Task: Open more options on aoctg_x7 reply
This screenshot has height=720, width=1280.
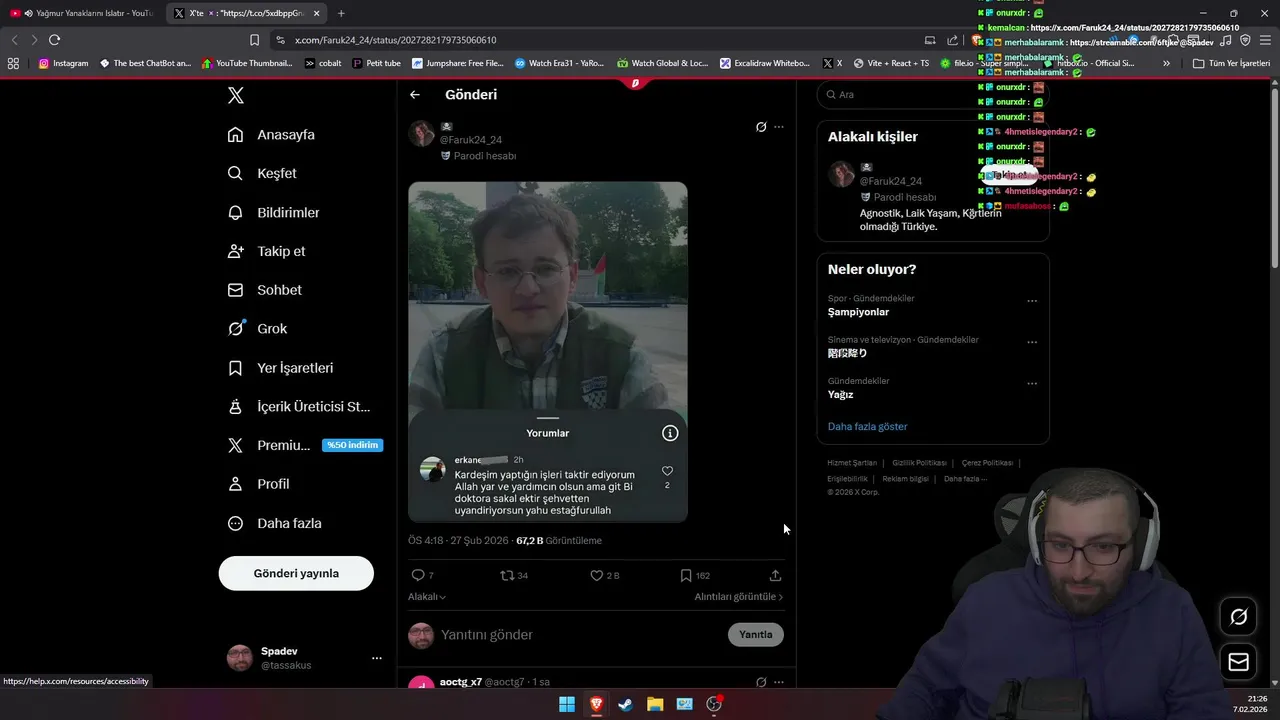Action: (779, 682)
